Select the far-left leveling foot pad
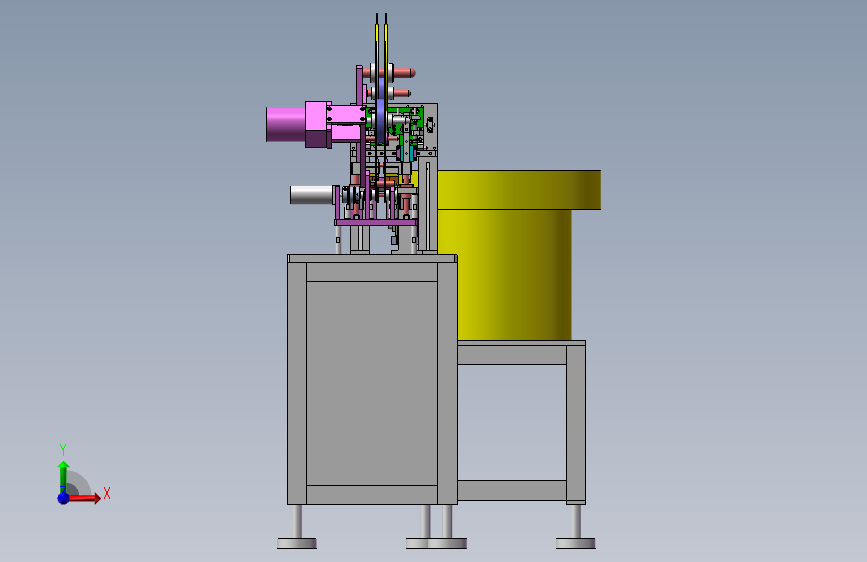This screenshot has height=562, width=867. pyautogui.click(x=297, y=543)
